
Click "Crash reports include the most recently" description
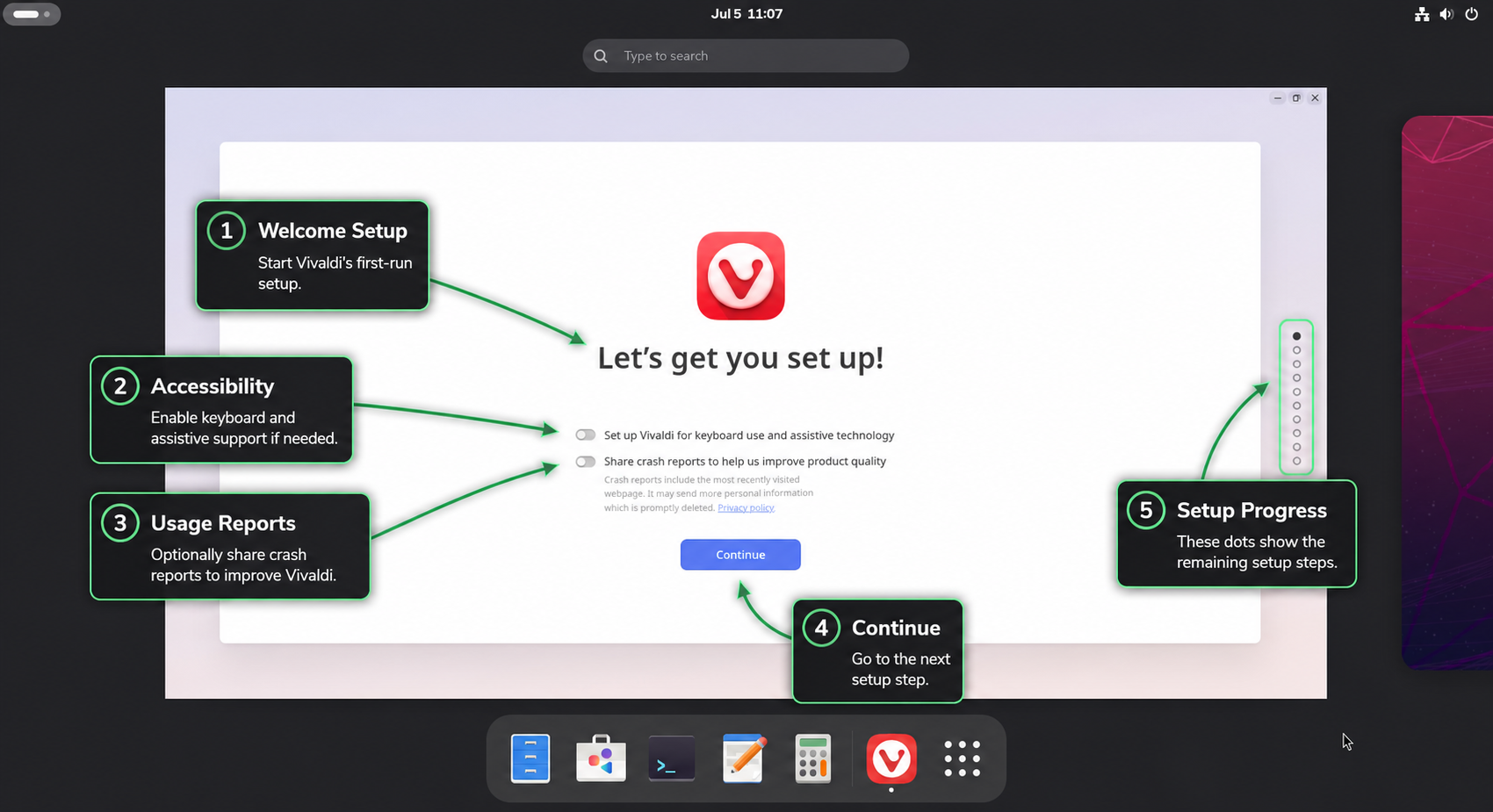709,493
